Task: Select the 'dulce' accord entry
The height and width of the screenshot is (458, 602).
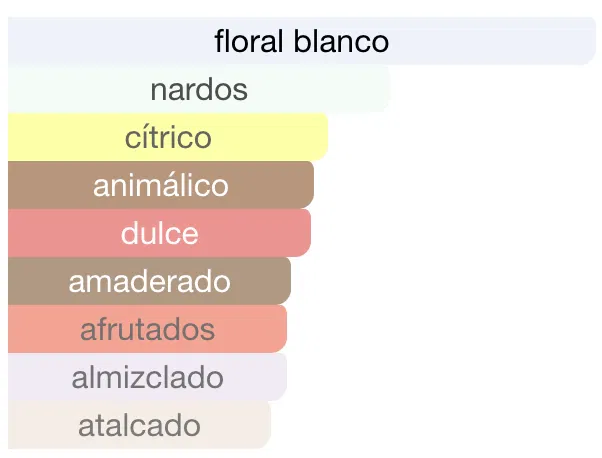Action: tap(160, 233)
